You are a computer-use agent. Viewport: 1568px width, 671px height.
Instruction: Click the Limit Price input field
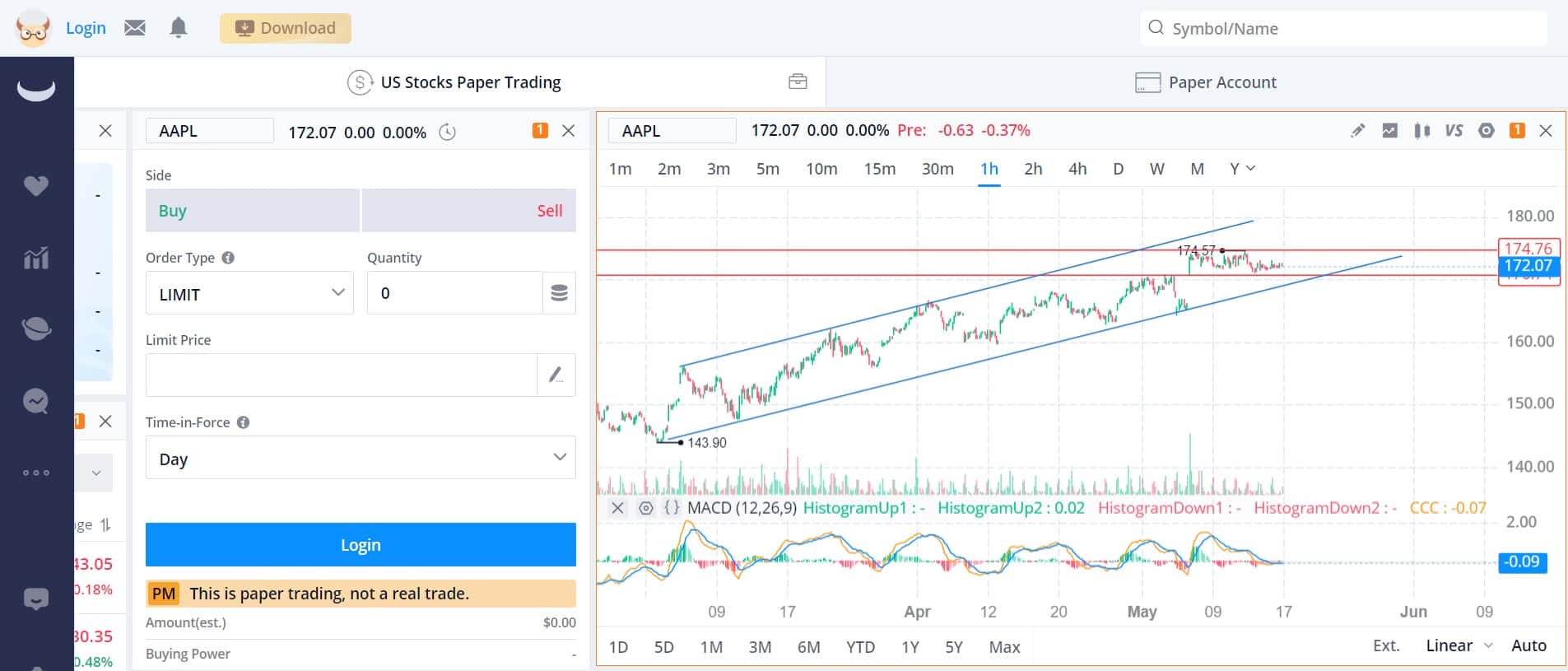(342, 375)
